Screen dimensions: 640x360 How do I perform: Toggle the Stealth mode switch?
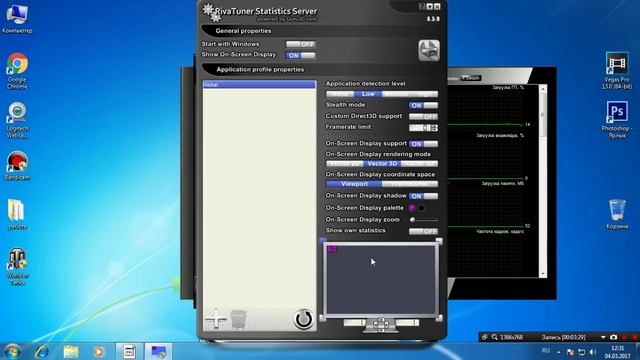point(423,105)
